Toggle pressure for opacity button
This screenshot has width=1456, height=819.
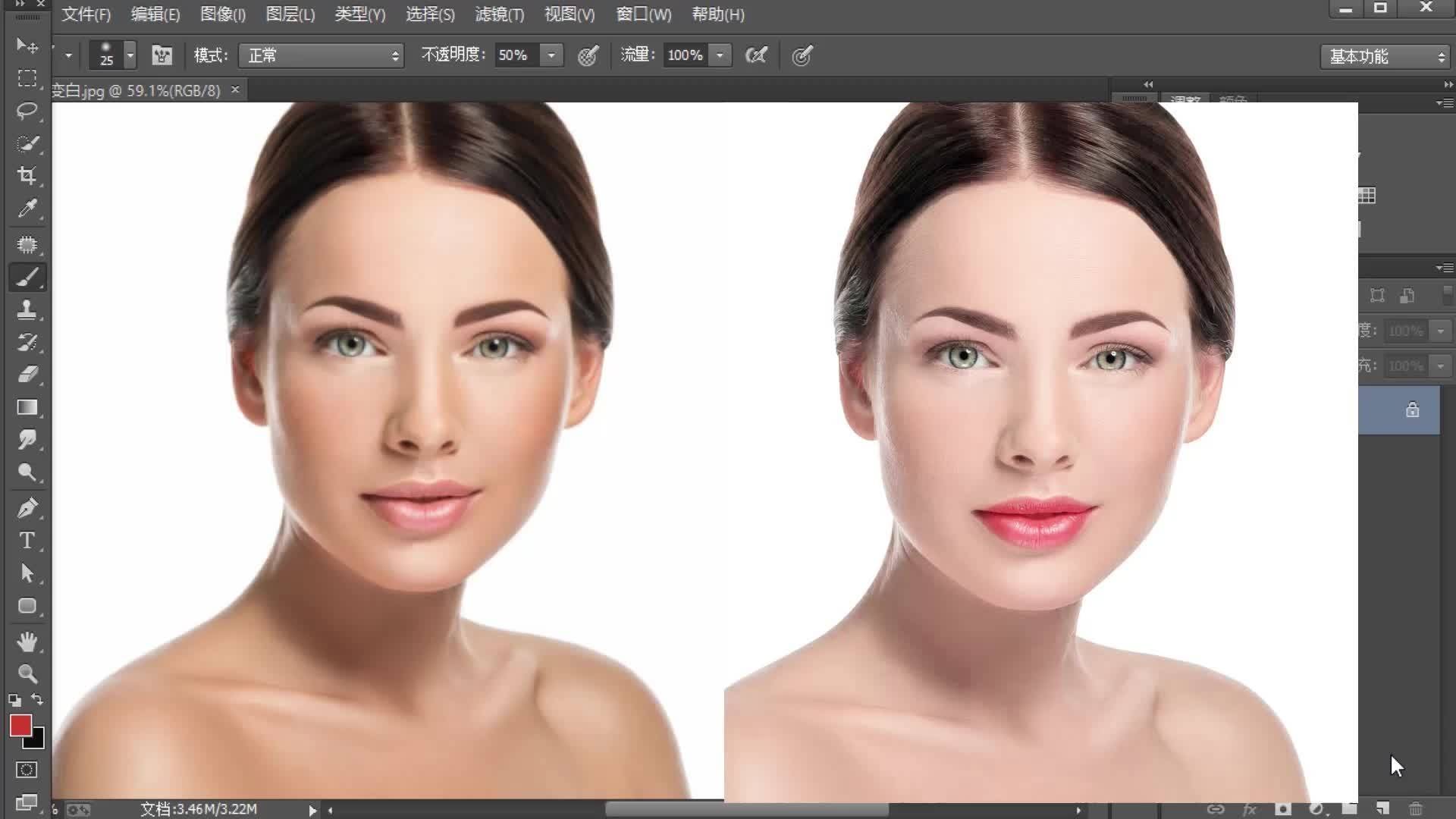(x=588, y=55)
